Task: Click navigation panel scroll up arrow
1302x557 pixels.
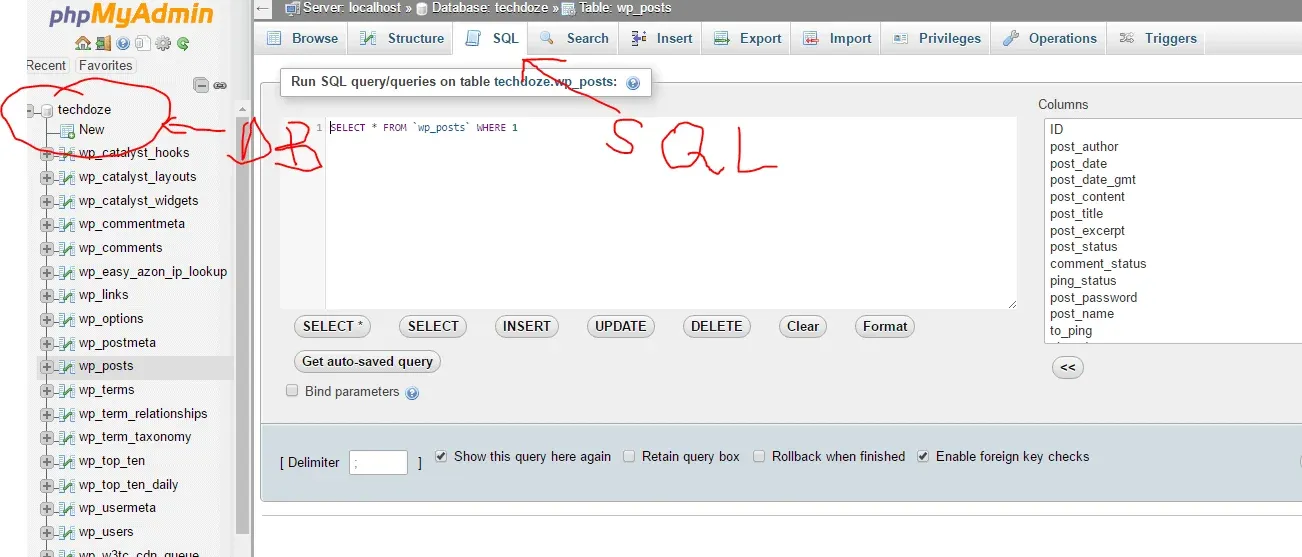Action: pos(242,110)
